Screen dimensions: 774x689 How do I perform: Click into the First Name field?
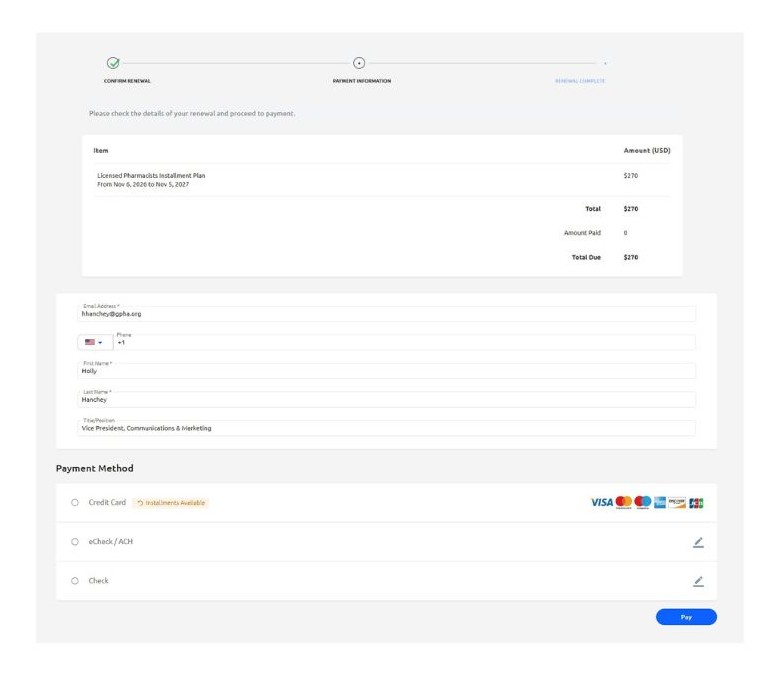(x=386, y=371)
